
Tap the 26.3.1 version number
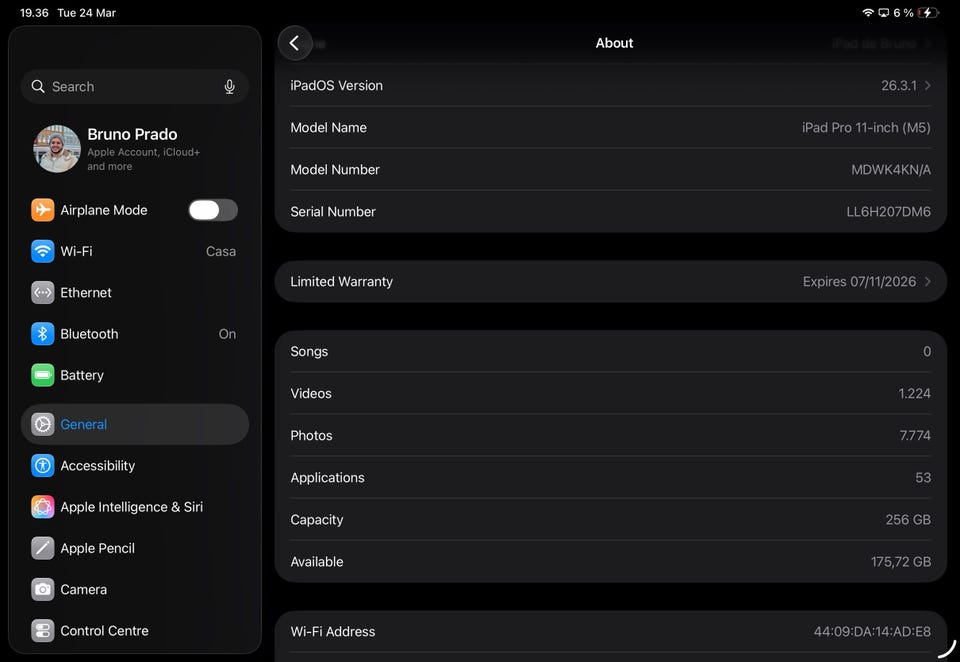pyautogui.click(x=899, y=86)
